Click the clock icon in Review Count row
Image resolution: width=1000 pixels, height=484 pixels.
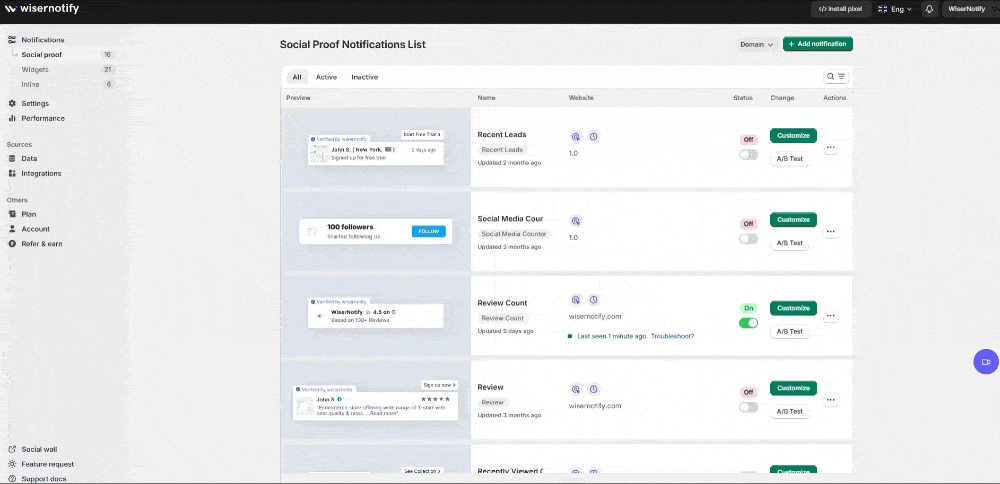pos(594,300)
